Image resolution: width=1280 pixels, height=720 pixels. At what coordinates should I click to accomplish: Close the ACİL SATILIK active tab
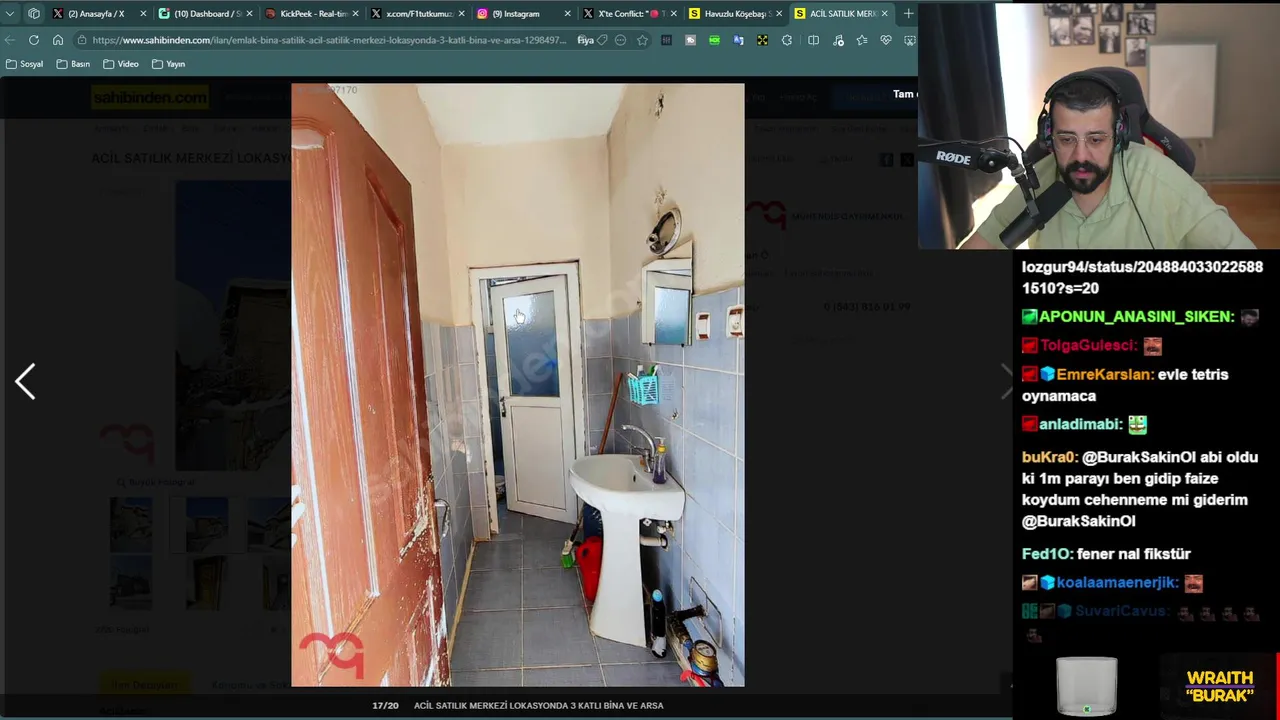tap(884, 13)
